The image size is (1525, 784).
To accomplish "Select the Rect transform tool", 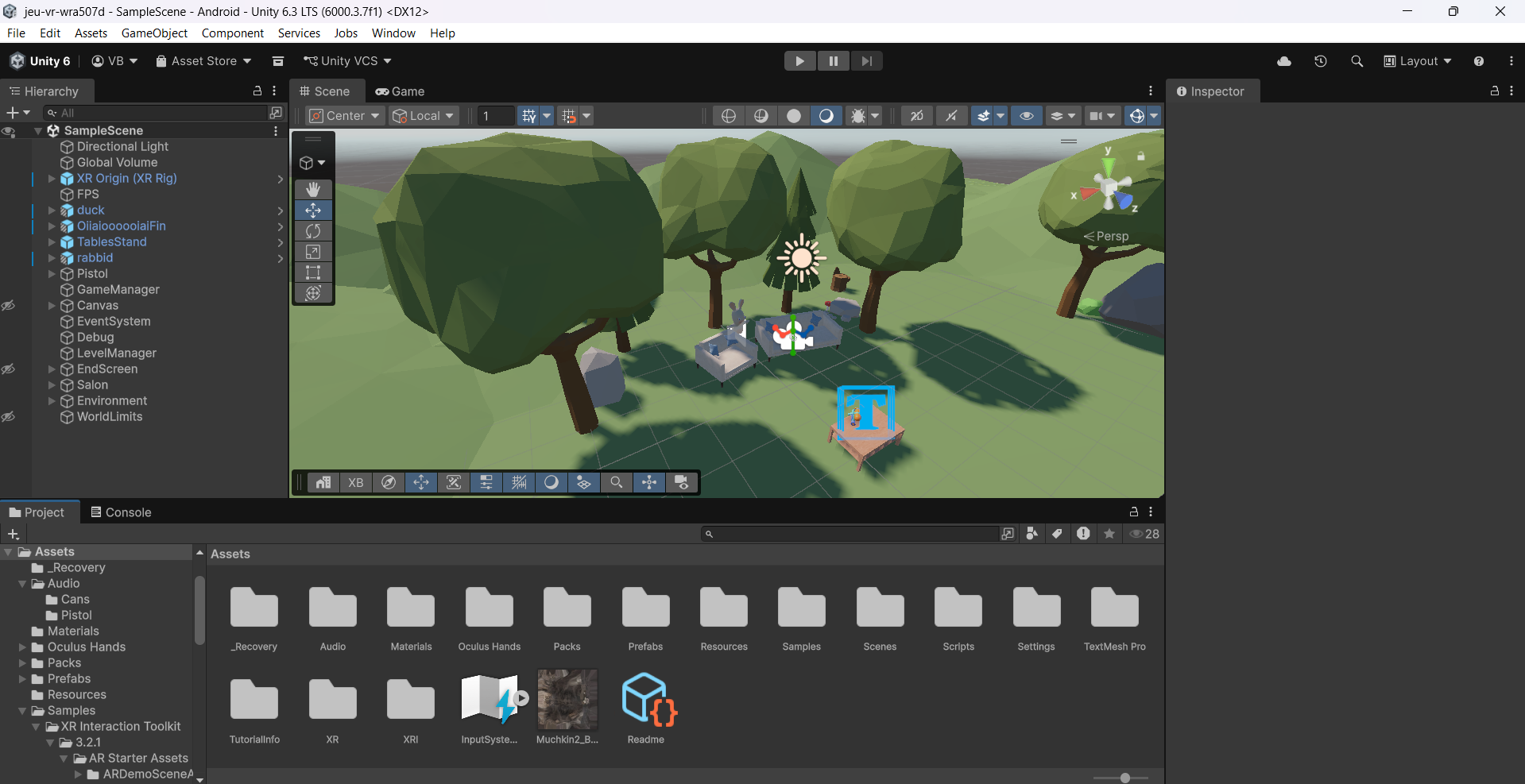I will click(313, 272).
